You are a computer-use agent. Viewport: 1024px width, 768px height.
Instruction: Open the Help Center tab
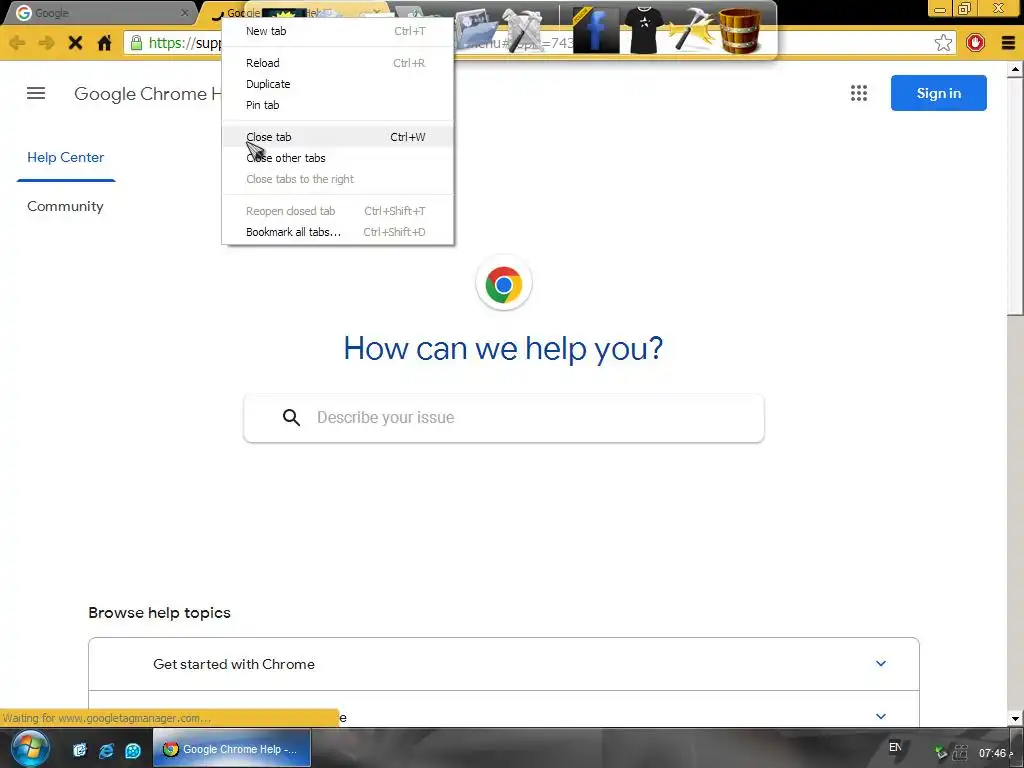(65, 157)
